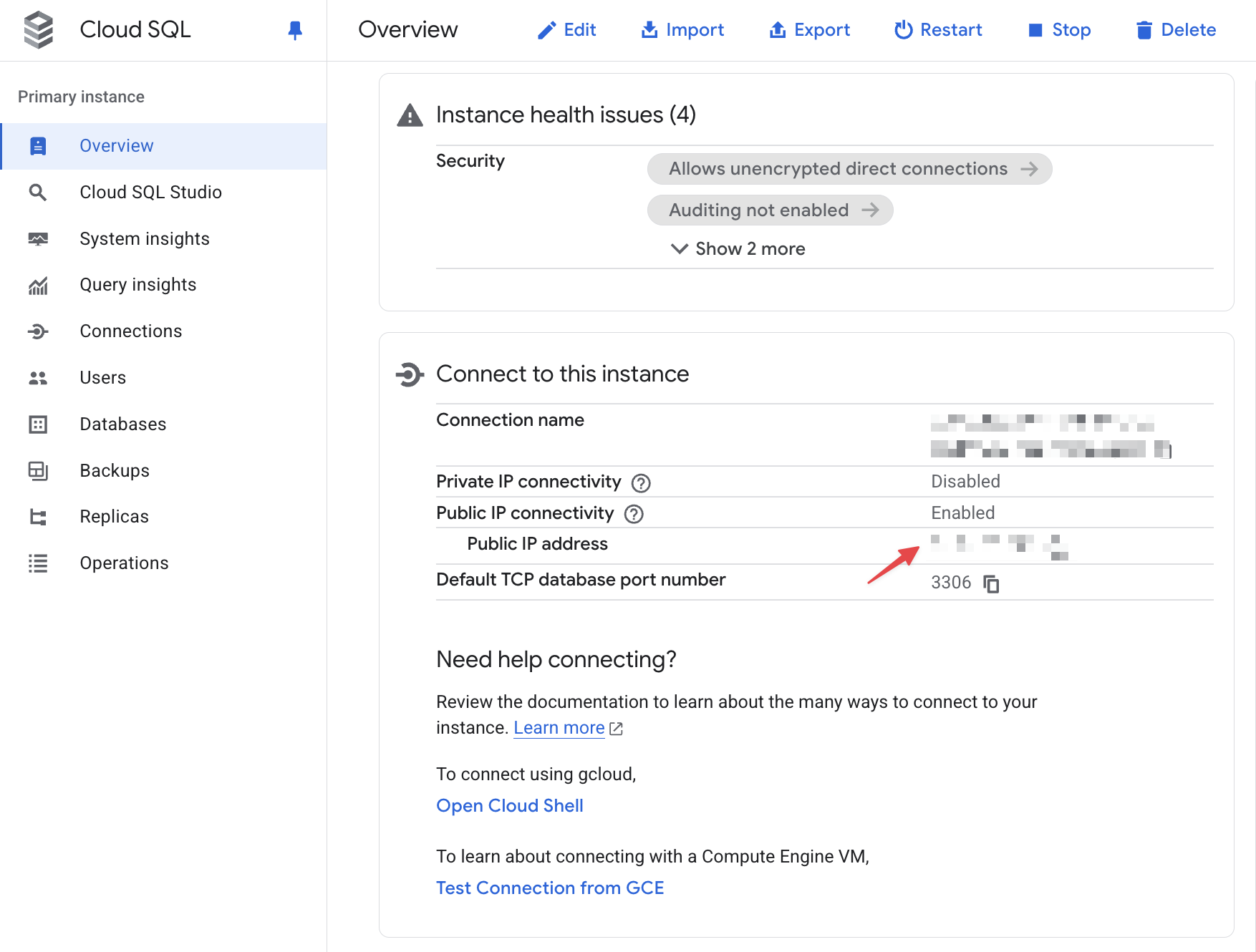Click the Replicas branch icon
The image size is (1256, 952).
tap(38, 516)
